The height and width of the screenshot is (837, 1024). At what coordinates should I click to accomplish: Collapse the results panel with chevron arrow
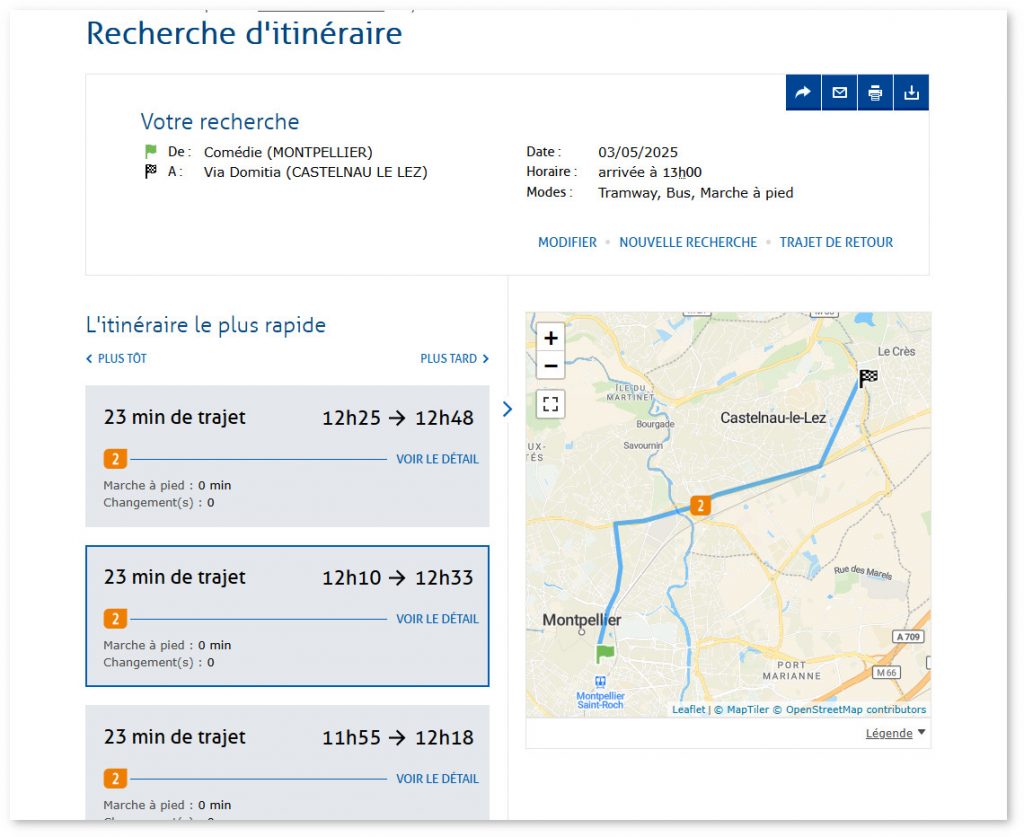(507, 409)
